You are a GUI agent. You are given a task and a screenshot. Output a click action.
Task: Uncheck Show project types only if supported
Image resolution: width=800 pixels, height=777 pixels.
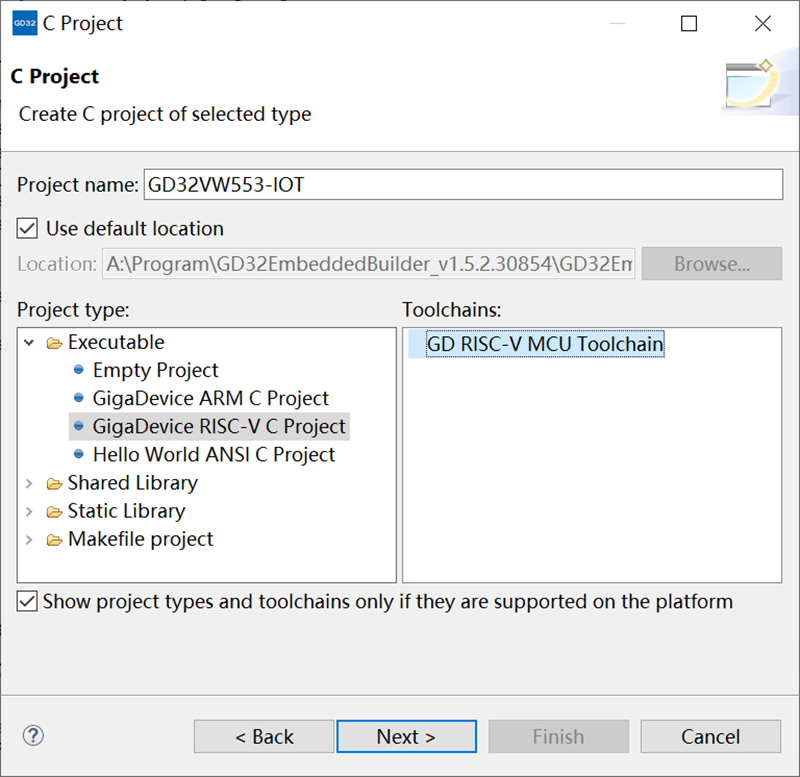27,601
